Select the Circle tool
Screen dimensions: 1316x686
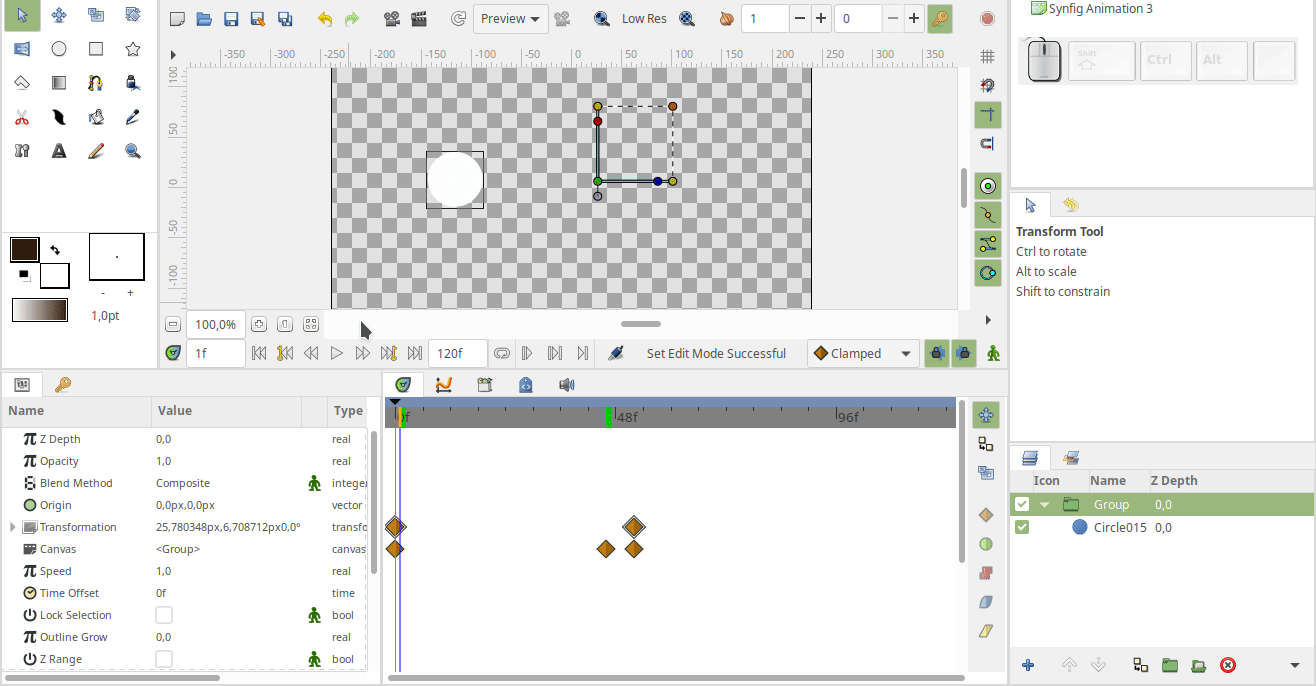(58, 48)
